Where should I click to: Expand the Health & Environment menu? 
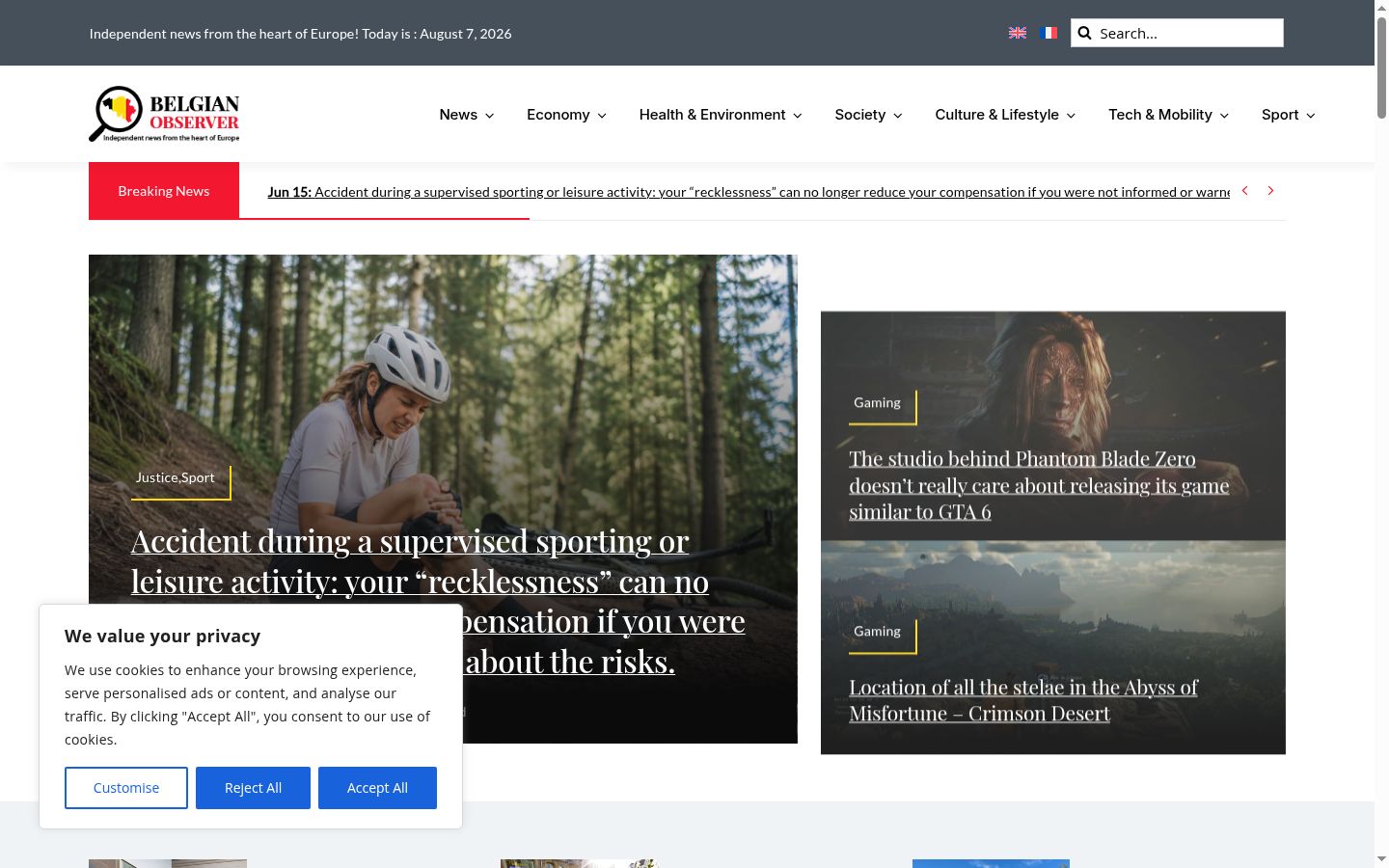(721, 115)
